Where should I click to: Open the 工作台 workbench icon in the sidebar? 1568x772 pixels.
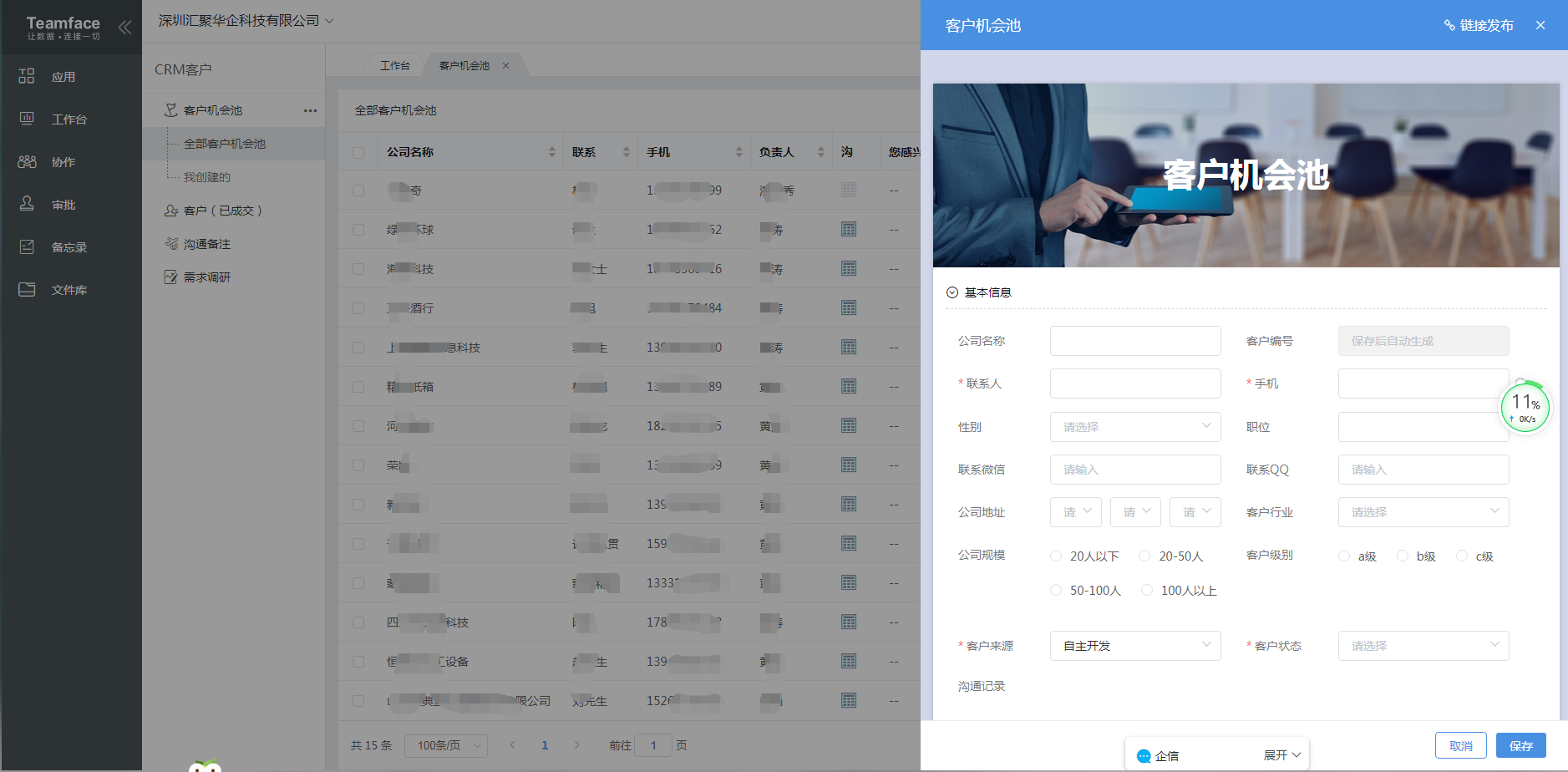point(27,119)
